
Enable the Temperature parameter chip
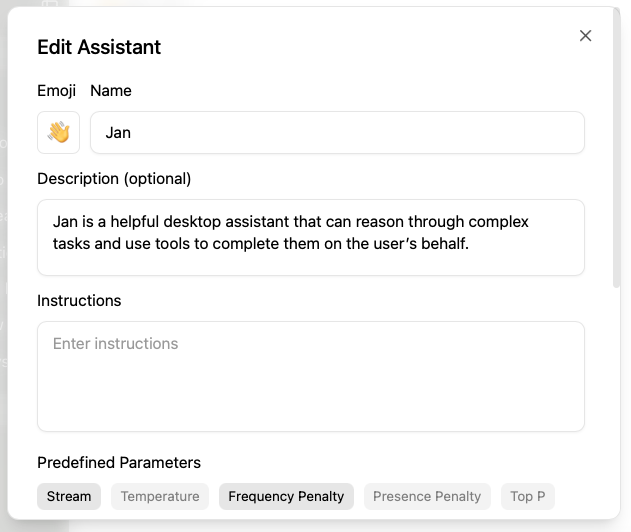coord(160,496)
